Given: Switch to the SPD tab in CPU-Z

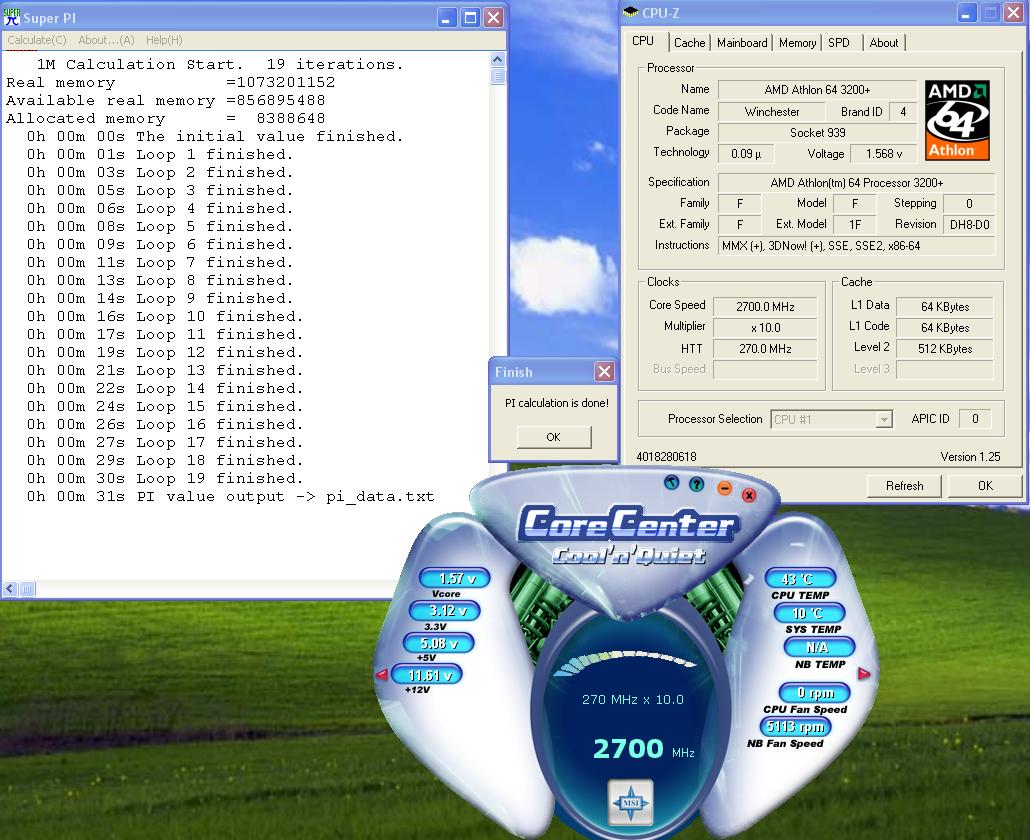Looking at the screenshot, I should [838, 43].
